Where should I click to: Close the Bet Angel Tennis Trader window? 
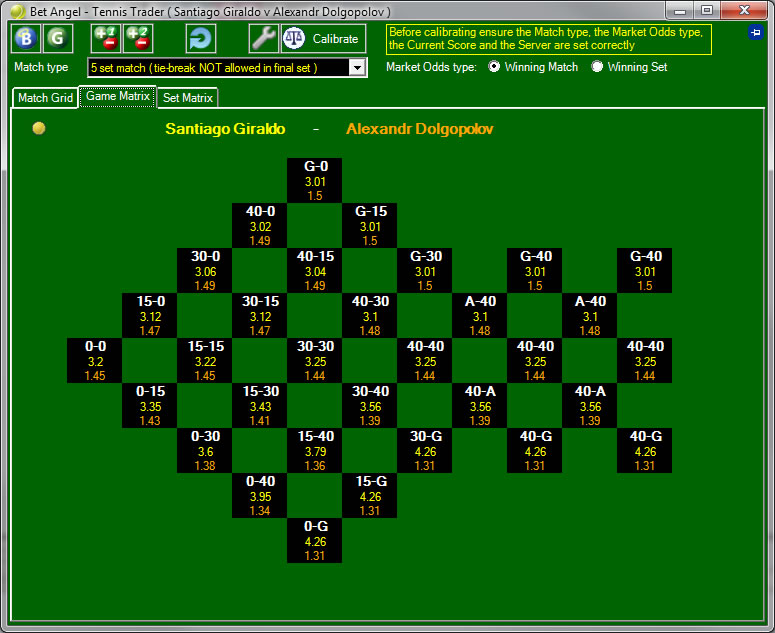tap(744, 10)
